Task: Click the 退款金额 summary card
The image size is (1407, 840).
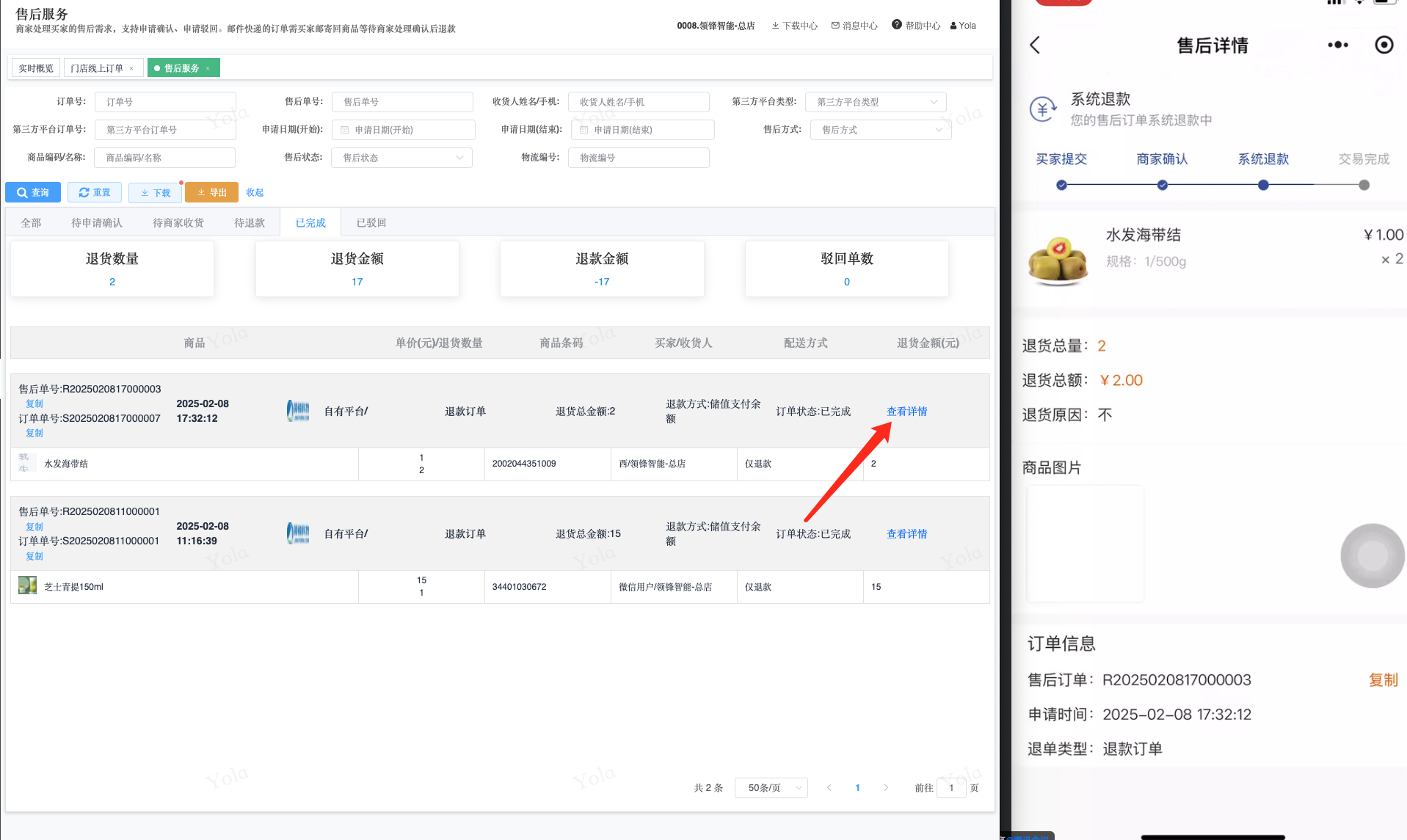Action: 602,269
